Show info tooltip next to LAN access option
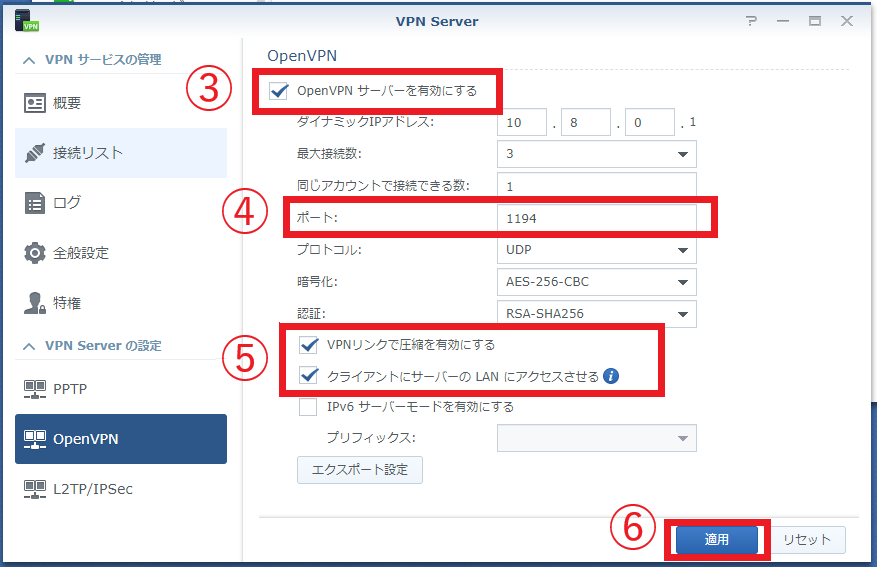 [x=611, y=376]
